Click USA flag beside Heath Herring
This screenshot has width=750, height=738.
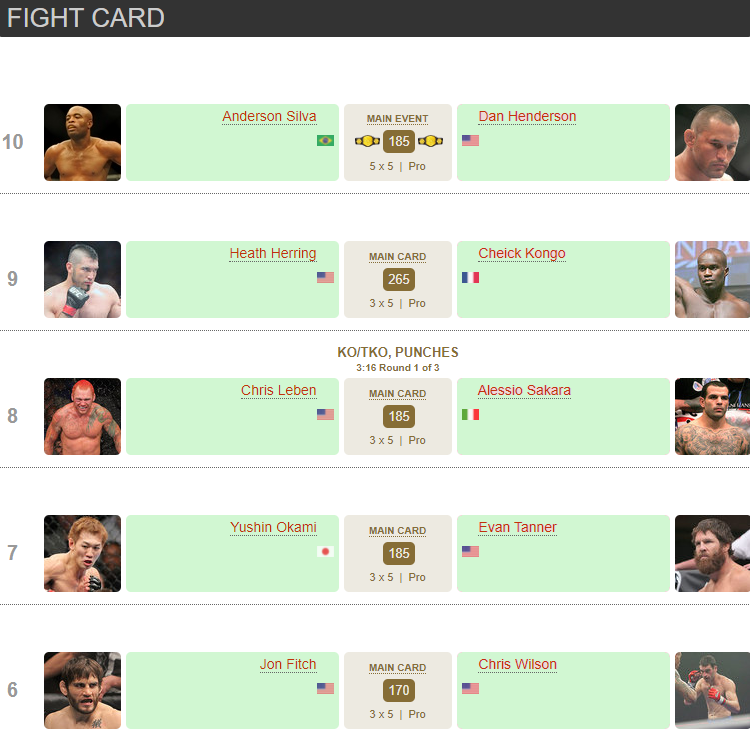pos(325,277)
